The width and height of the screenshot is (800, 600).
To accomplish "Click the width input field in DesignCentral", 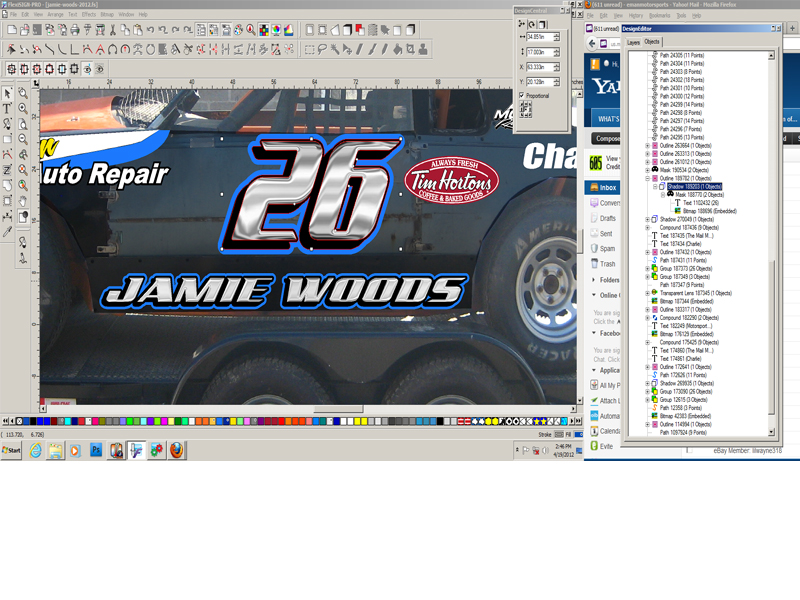I will coord(539,37).
